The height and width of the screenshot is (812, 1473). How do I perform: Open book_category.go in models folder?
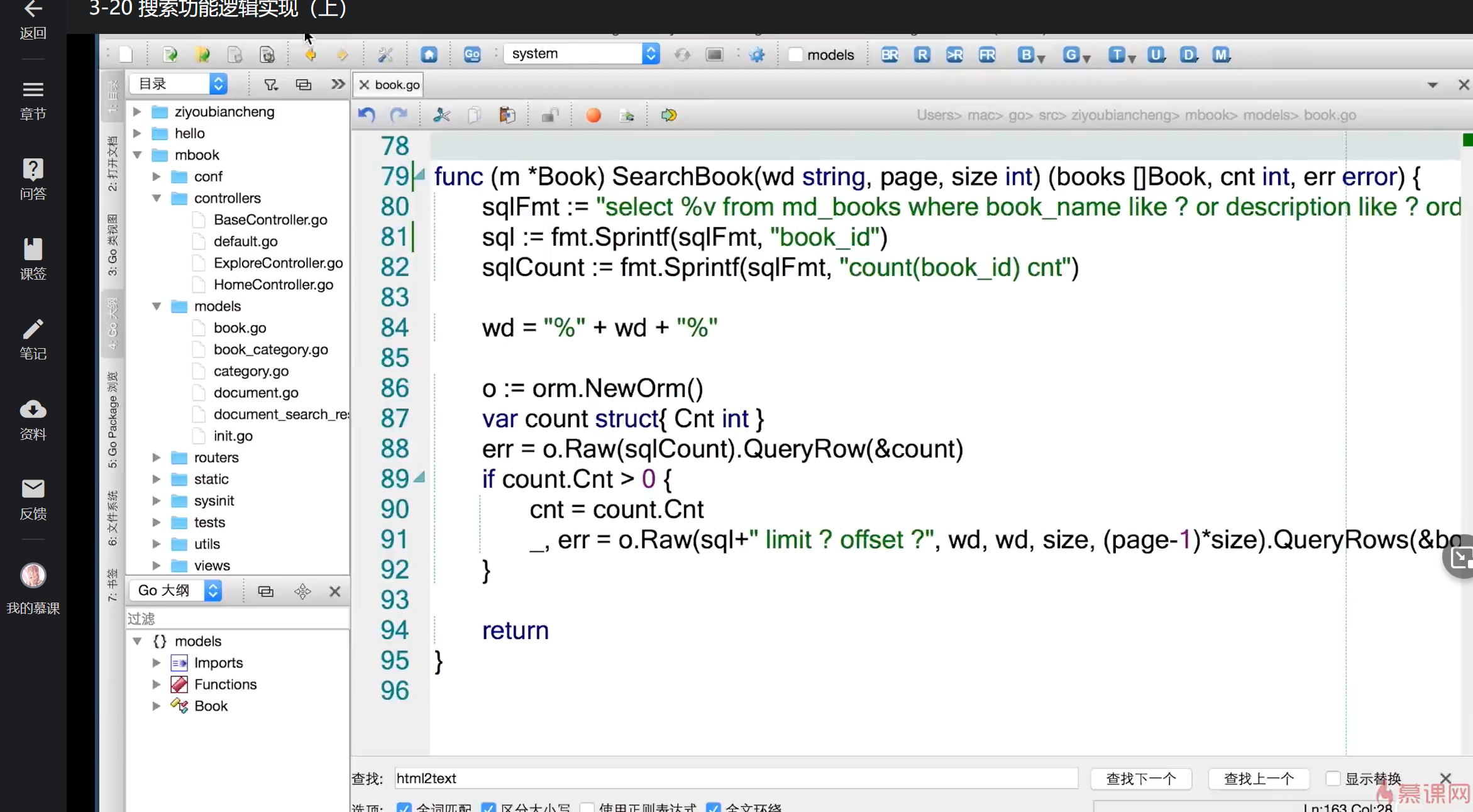coord(270,349)
